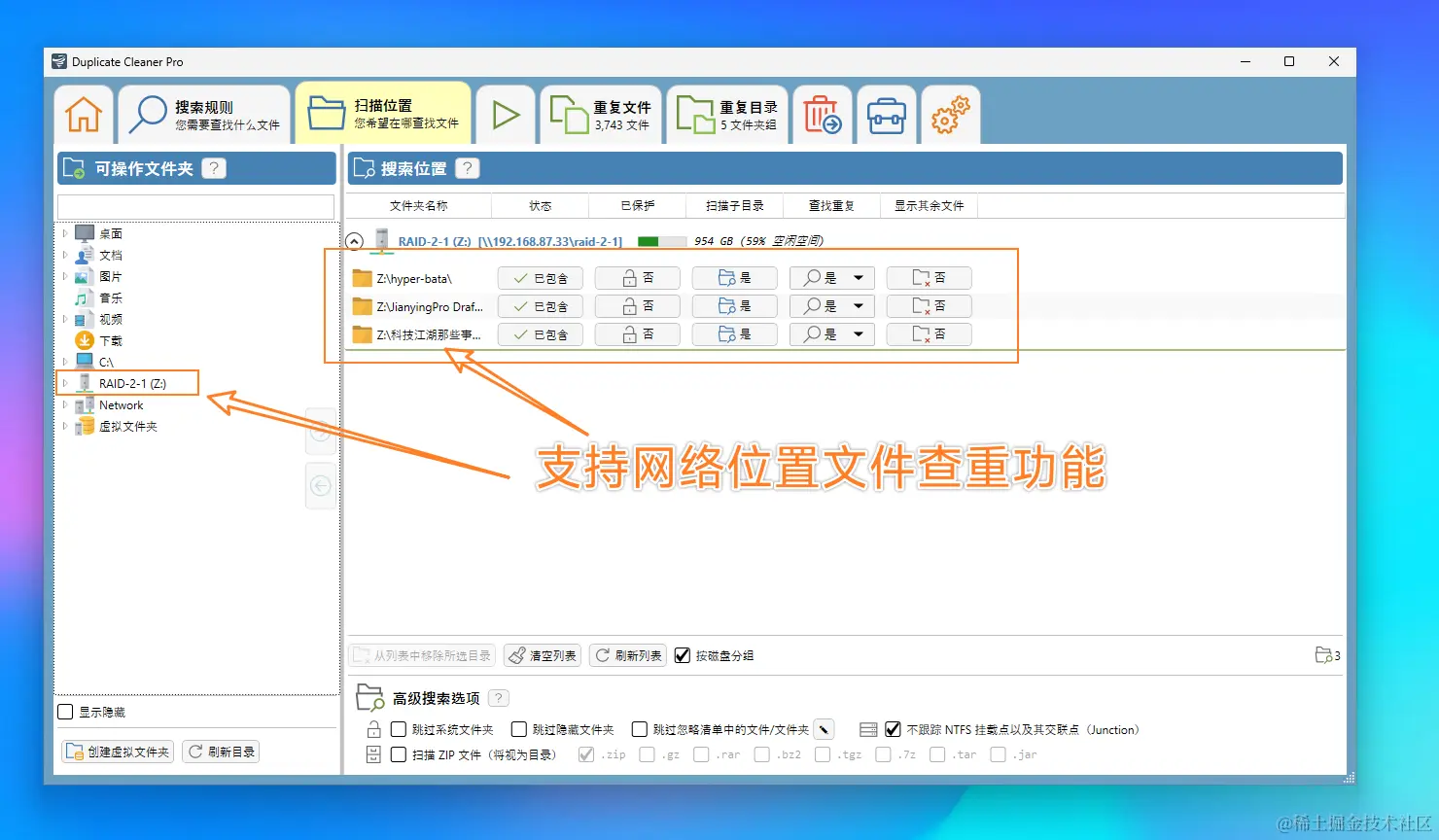The width and height of the screenshot is (1439, 840).
Task: Enable 显示隐藏 checkbox
Action: (x=66, y=712)
